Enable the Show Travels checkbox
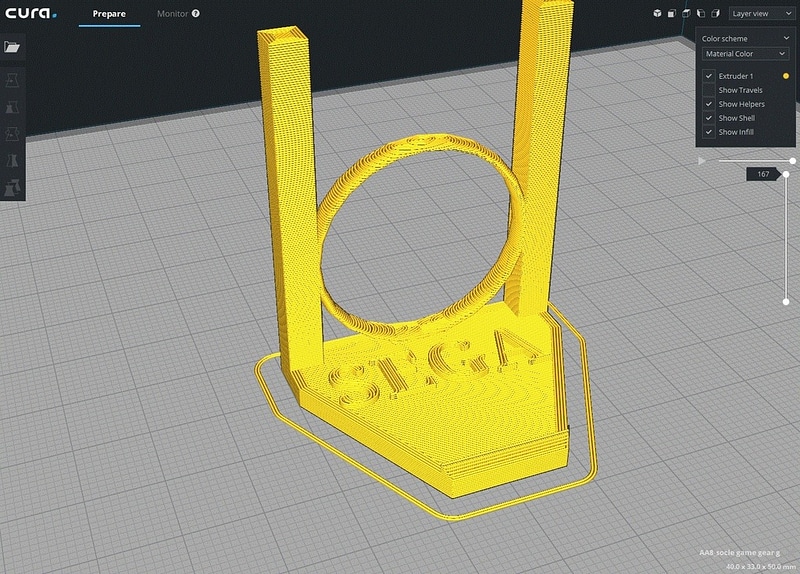 click(709, 90)
